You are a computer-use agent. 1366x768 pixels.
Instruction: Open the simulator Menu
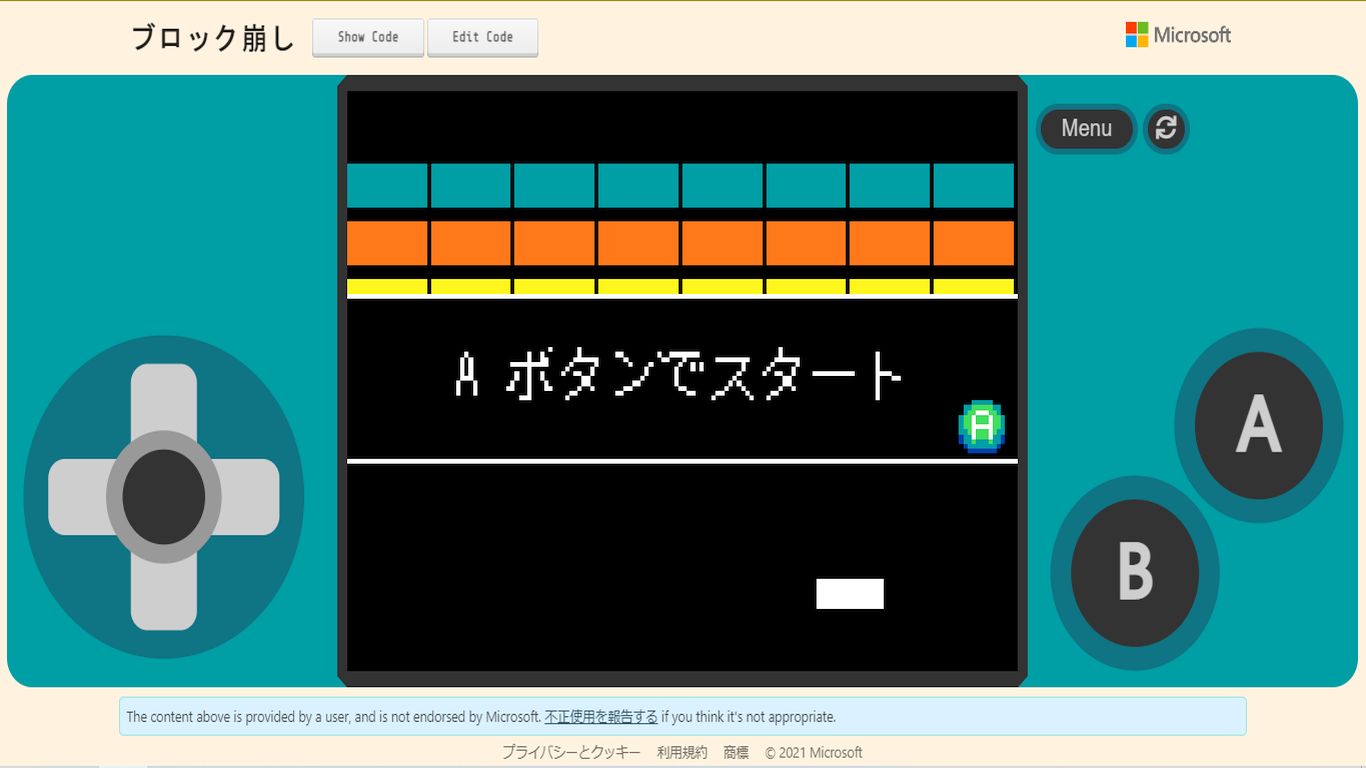point(1086,128)
